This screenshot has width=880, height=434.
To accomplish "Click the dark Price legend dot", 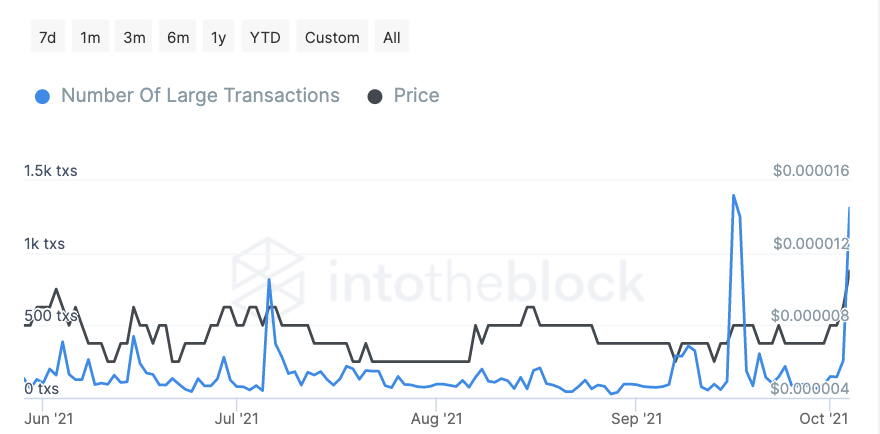I will [x=375, y=97].
